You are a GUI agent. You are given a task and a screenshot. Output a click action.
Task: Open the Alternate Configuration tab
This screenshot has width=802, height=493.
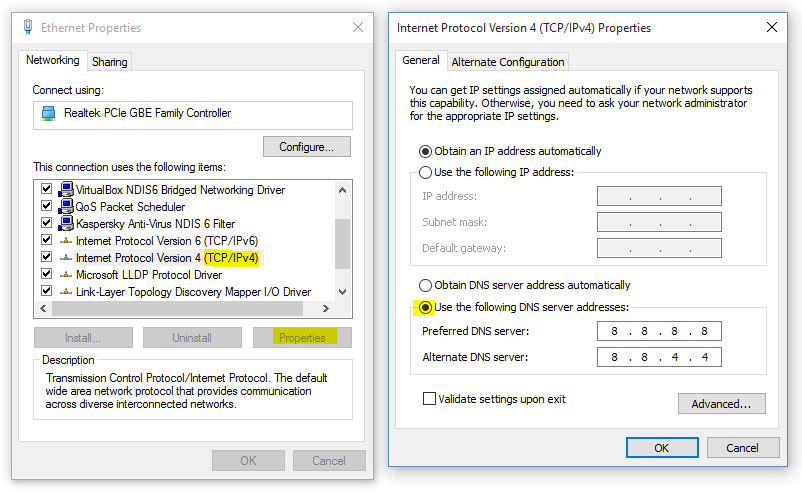(x=508, y=62)
